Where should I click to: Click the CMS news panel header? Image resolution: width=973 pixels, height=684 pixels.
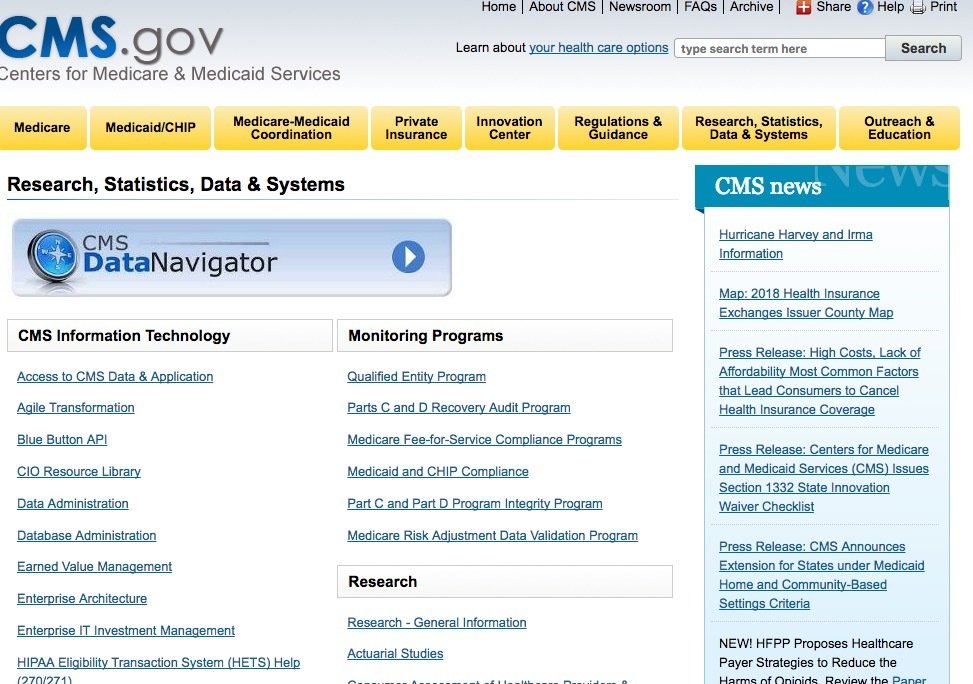[x=822, y=186]
